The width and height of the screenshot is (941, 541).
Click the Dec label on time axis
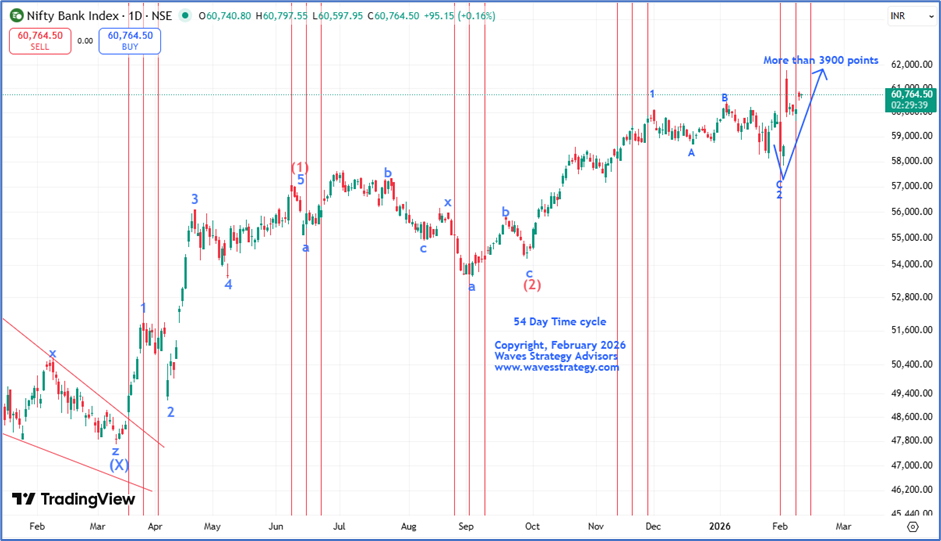pos(653,527)
